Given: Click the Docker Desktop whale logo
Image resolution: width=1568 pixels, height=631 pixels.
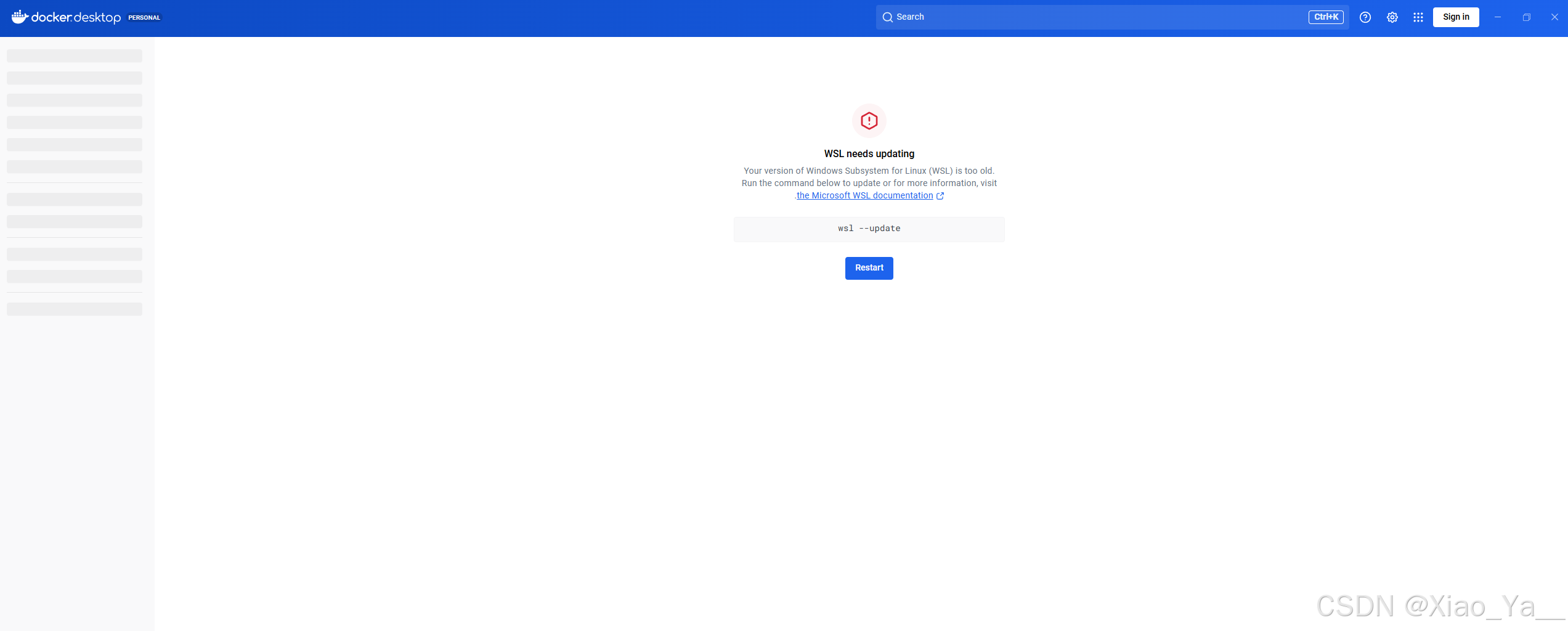Looking at the screenshot, I should [20, 17].
